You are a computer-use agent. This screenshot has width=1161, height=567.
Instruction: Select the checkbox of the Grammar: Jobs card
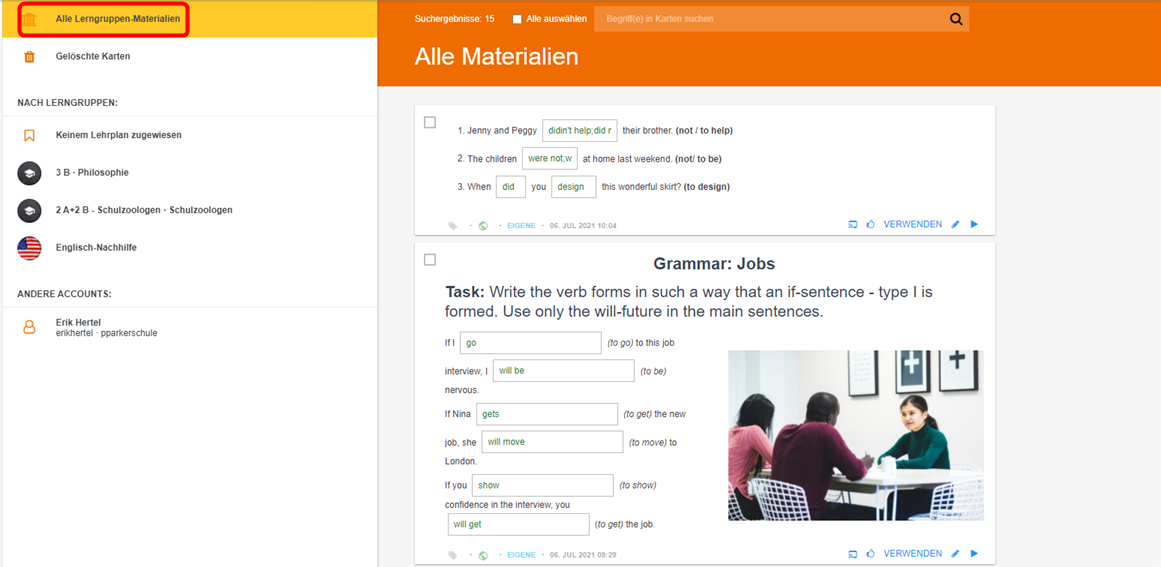pyautogui.click(x=429, y=259)
